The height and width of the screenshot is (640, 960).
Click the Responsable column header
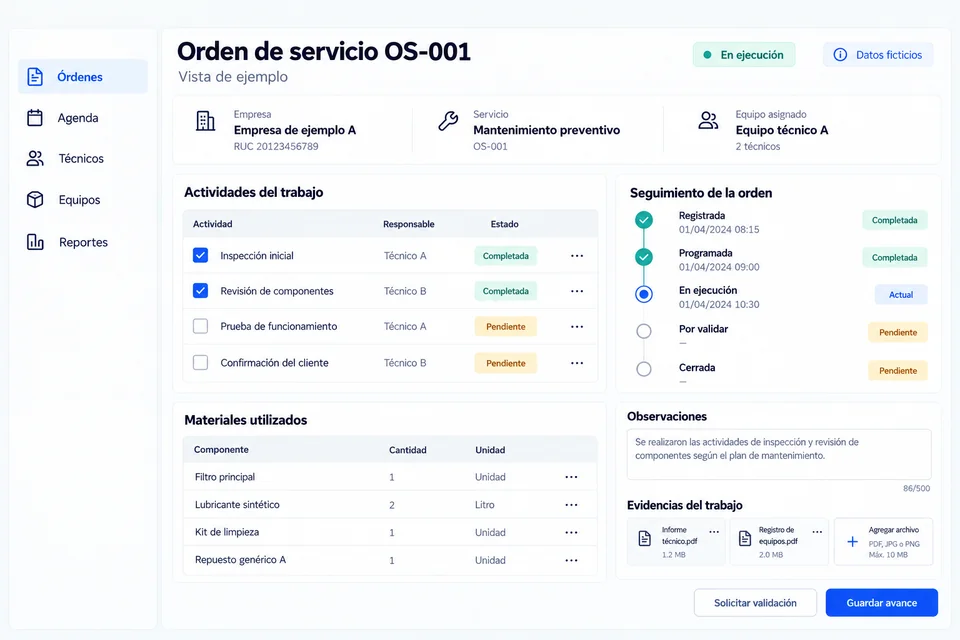click(408, 224)
